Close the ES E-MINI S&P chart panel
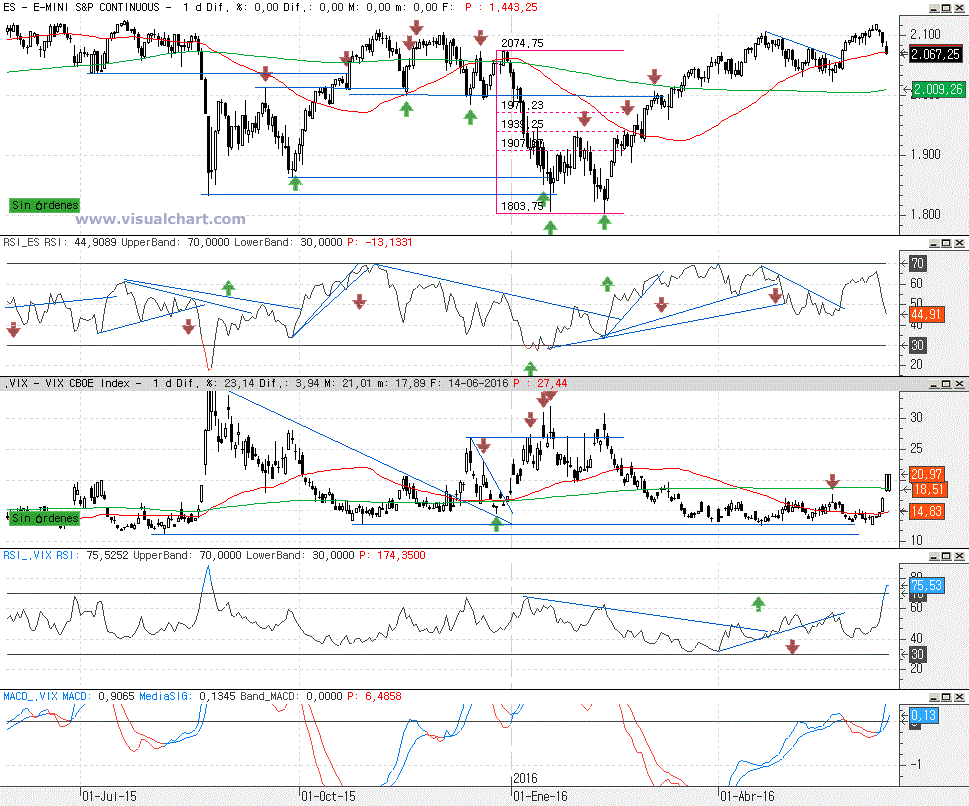Screen dimensions: 969x806 pos(958,9)
